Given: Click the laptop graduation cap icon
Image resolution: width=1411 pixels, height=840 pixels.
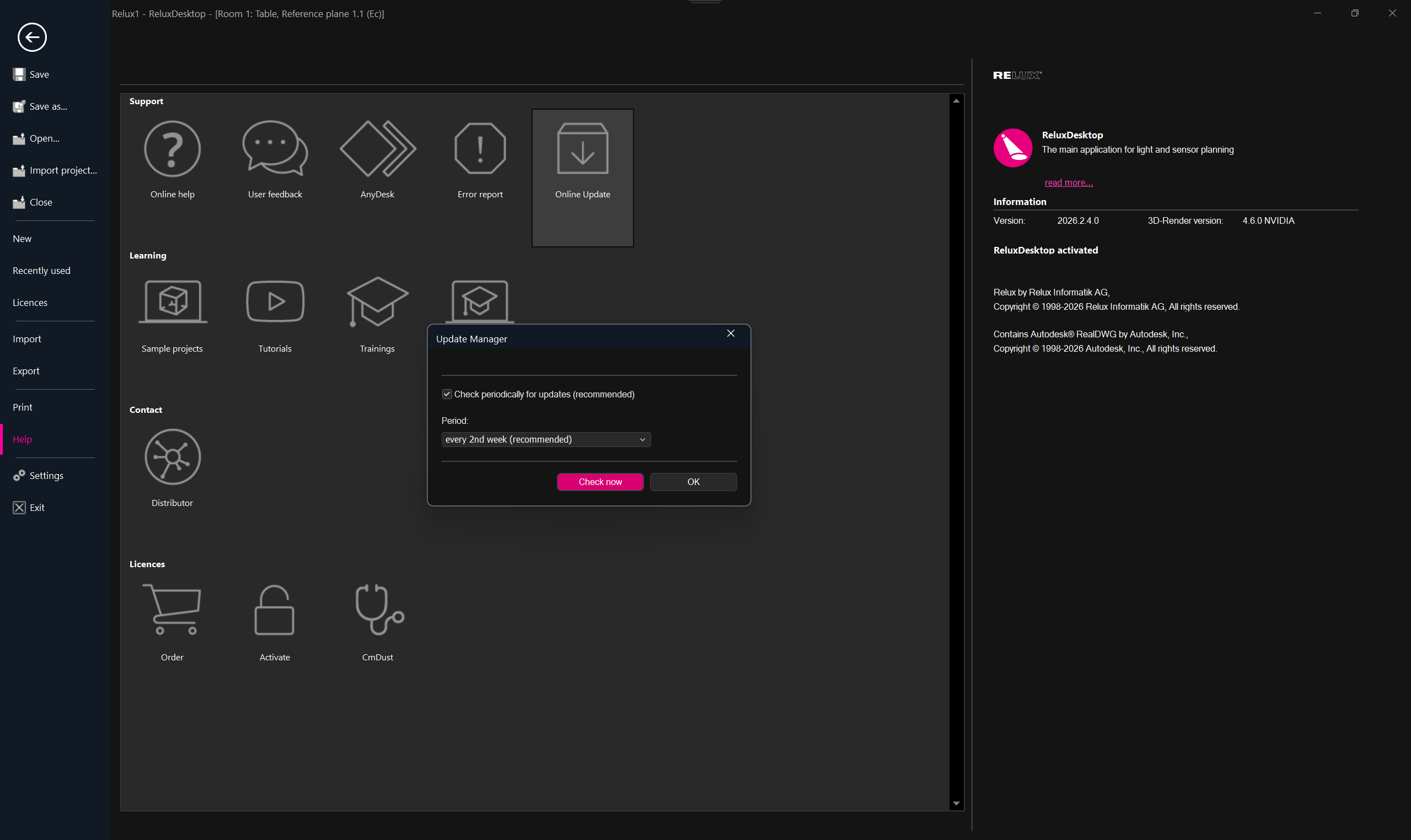Looking at the screenshot, I should [x=480, y=301].
